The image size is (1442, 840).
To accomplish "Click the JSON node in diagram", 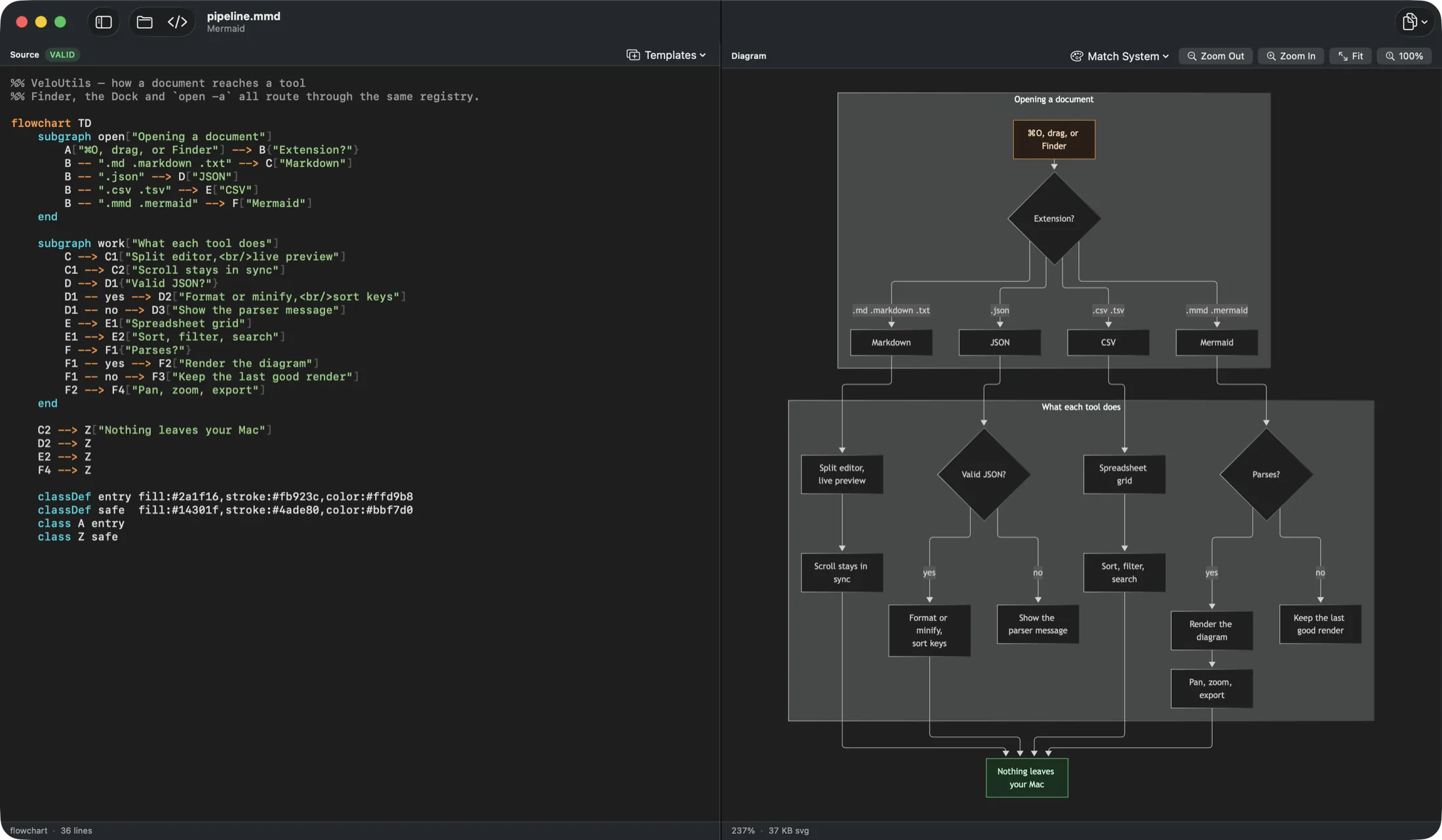I will point(1000,343).
